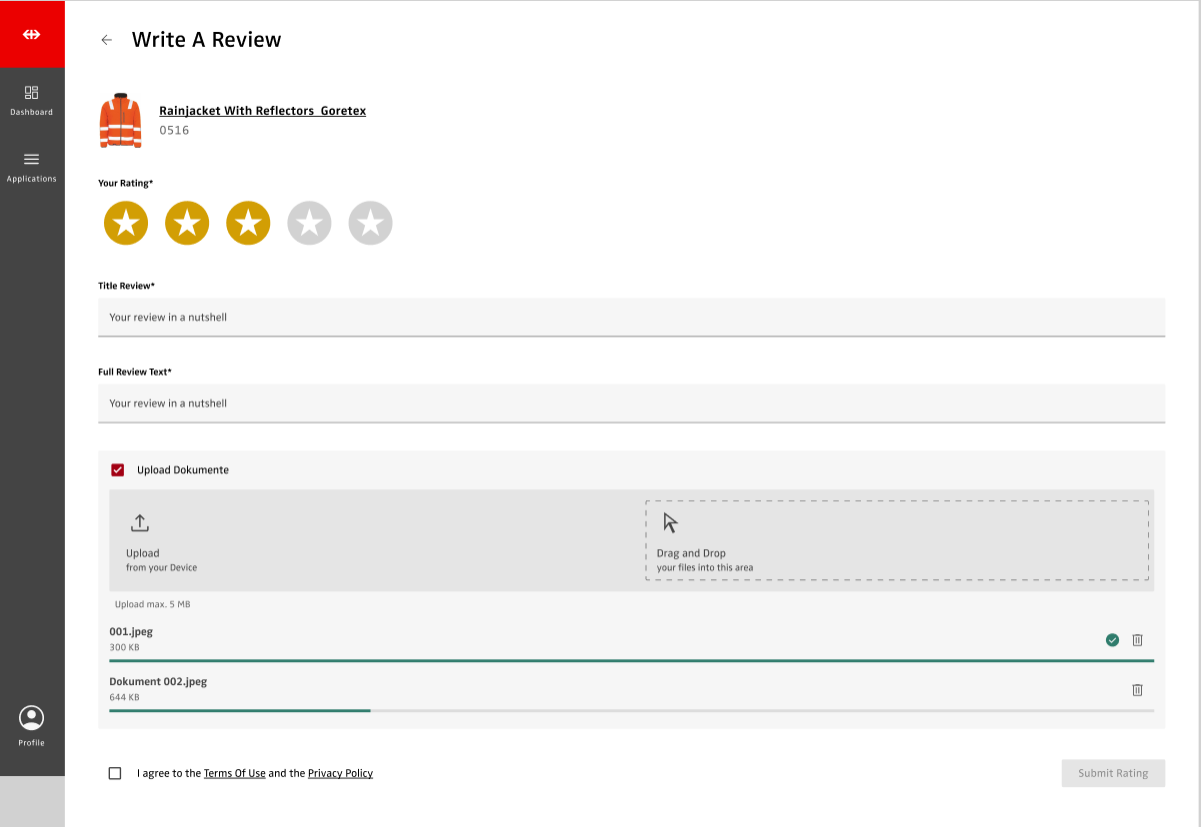Open the Dashboard from sidebar

coord(32,100)
